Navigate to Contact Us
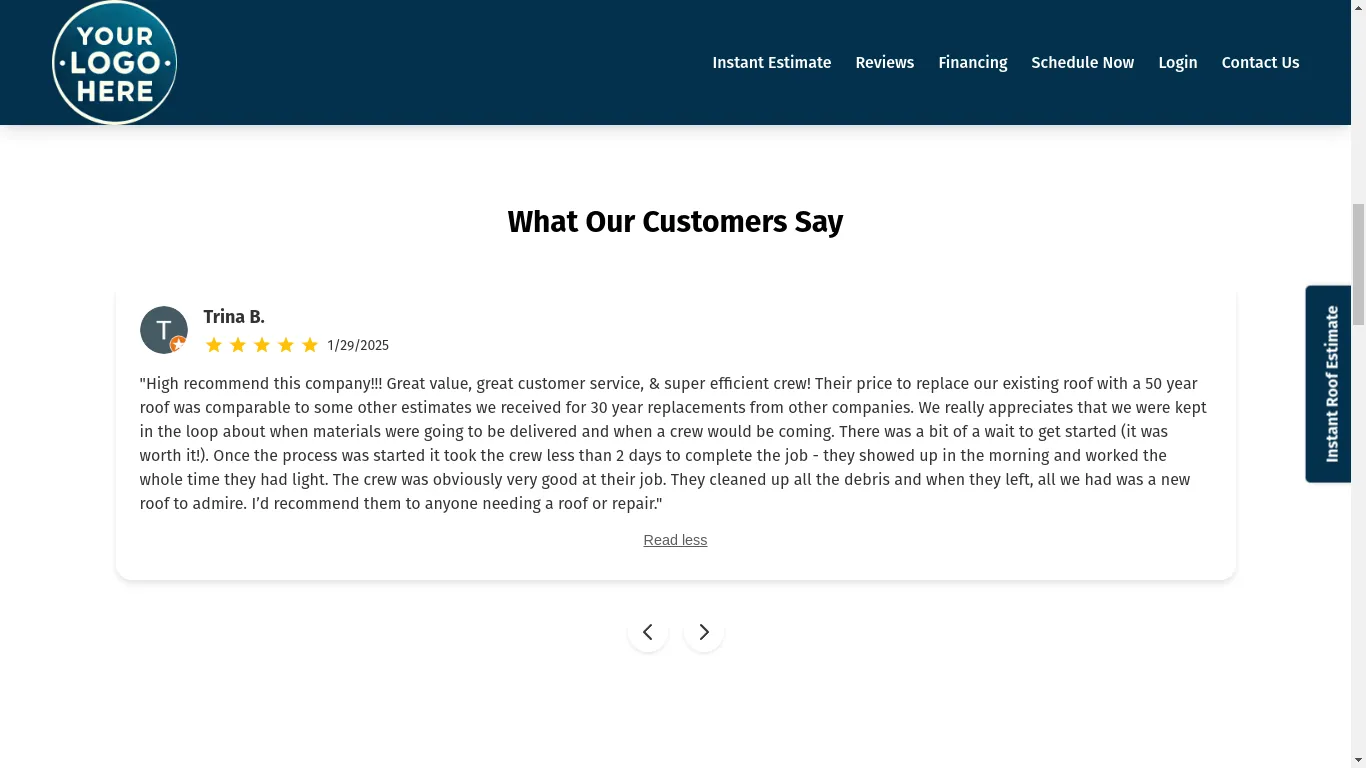1366x768 pixels. (x=1260, y=63)
